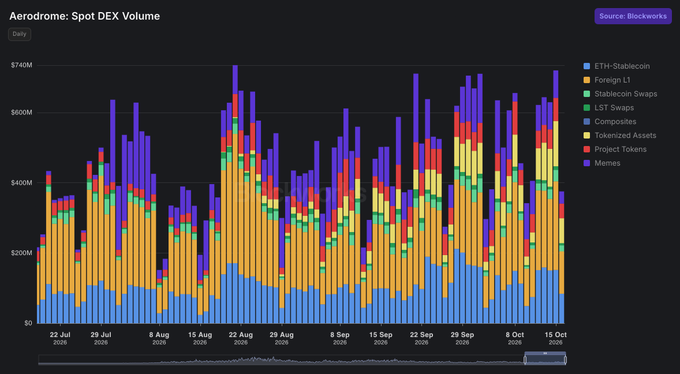Image resolution: width=680 pixels, height=374 pixels.
Task: Click the Project Tokens red swatch
Action: [587, 150]
